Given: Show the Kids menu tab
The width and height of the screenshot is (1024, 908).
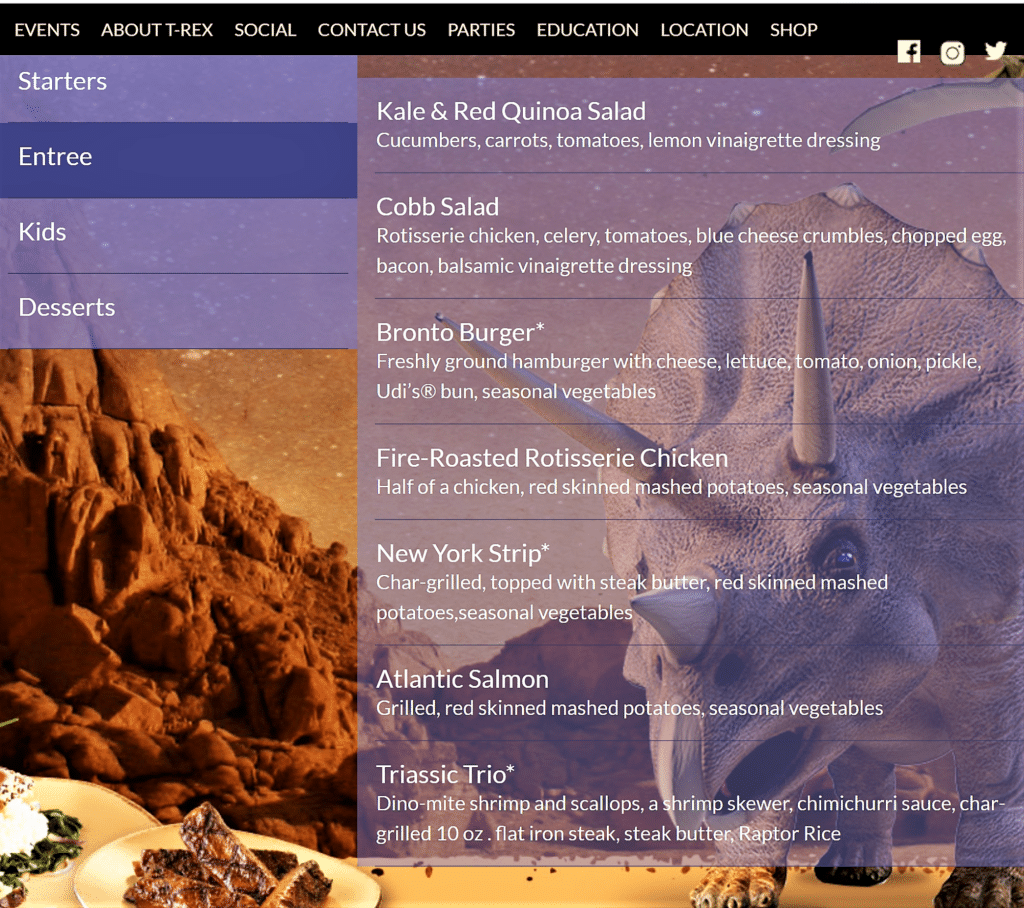Looking at the screenshot, I should pyautogui.click(x=178, y=235).
